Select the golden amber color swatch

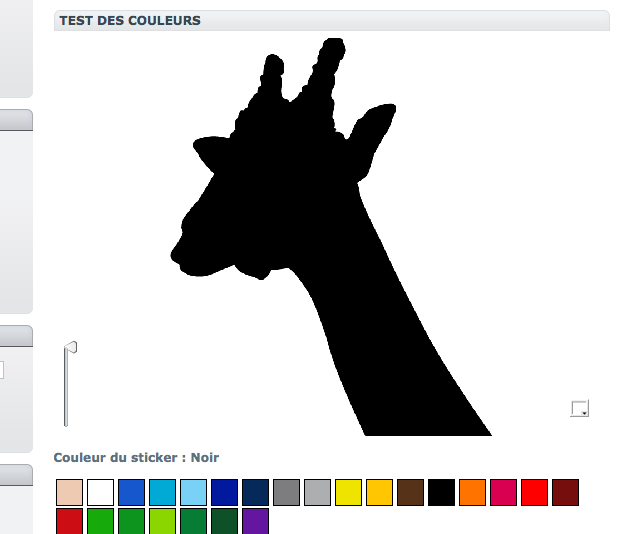[x=379, y=492]
